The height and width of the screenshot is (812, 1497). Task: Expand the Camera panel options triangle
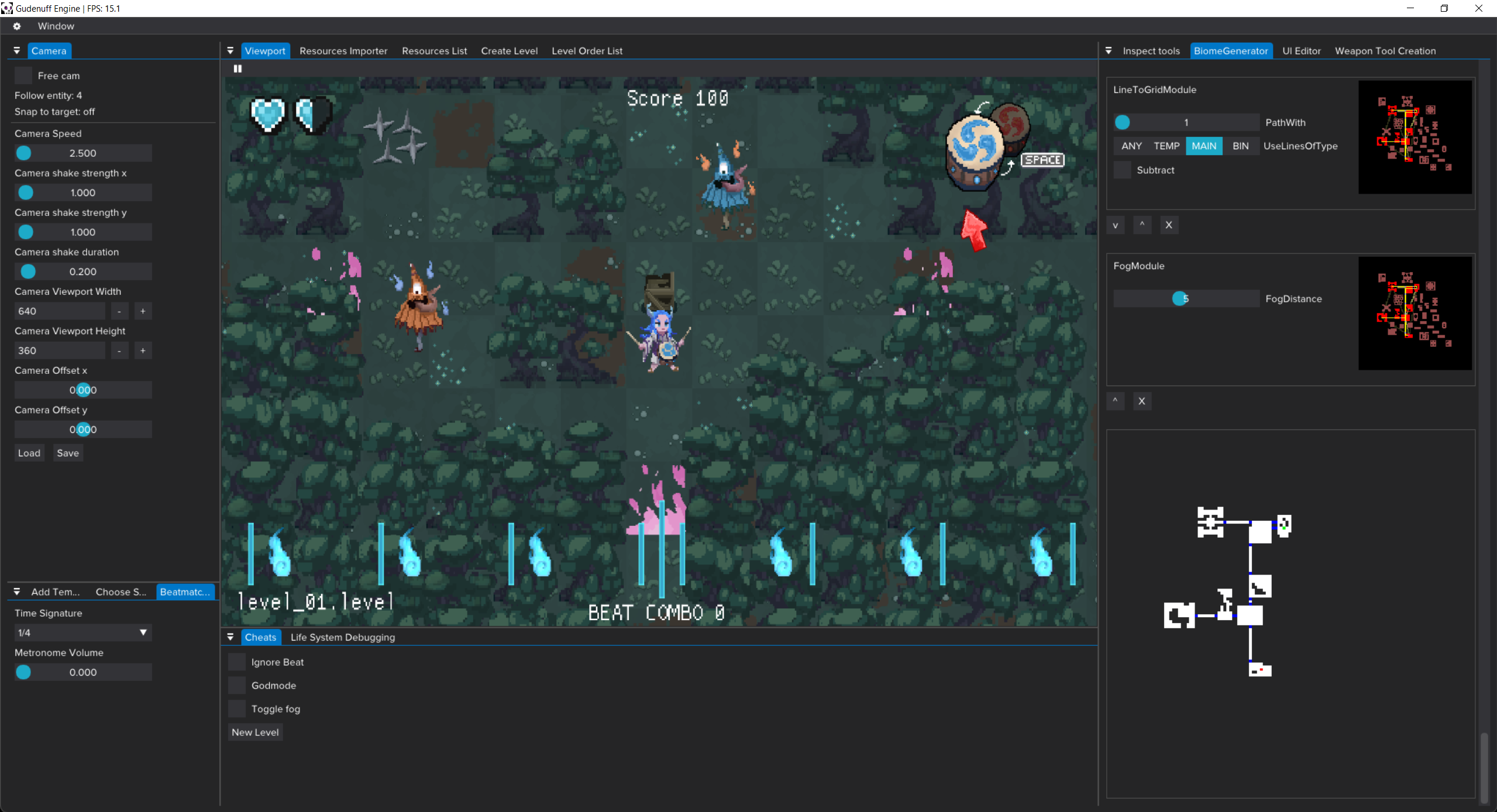pyautogui.click(x=16, y=51)
